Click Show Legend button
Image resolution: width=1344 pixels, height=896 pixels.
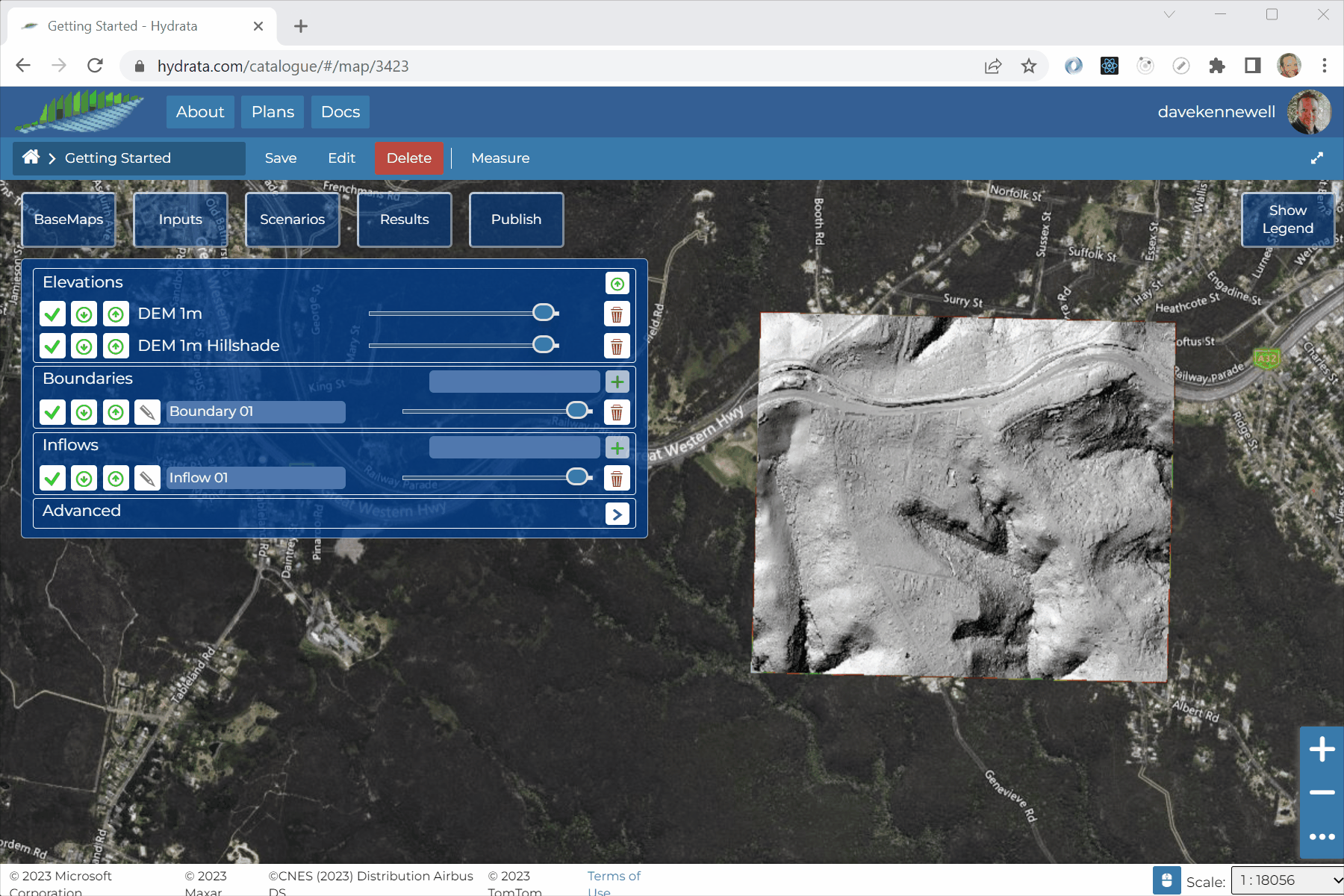click(1287, 220)
